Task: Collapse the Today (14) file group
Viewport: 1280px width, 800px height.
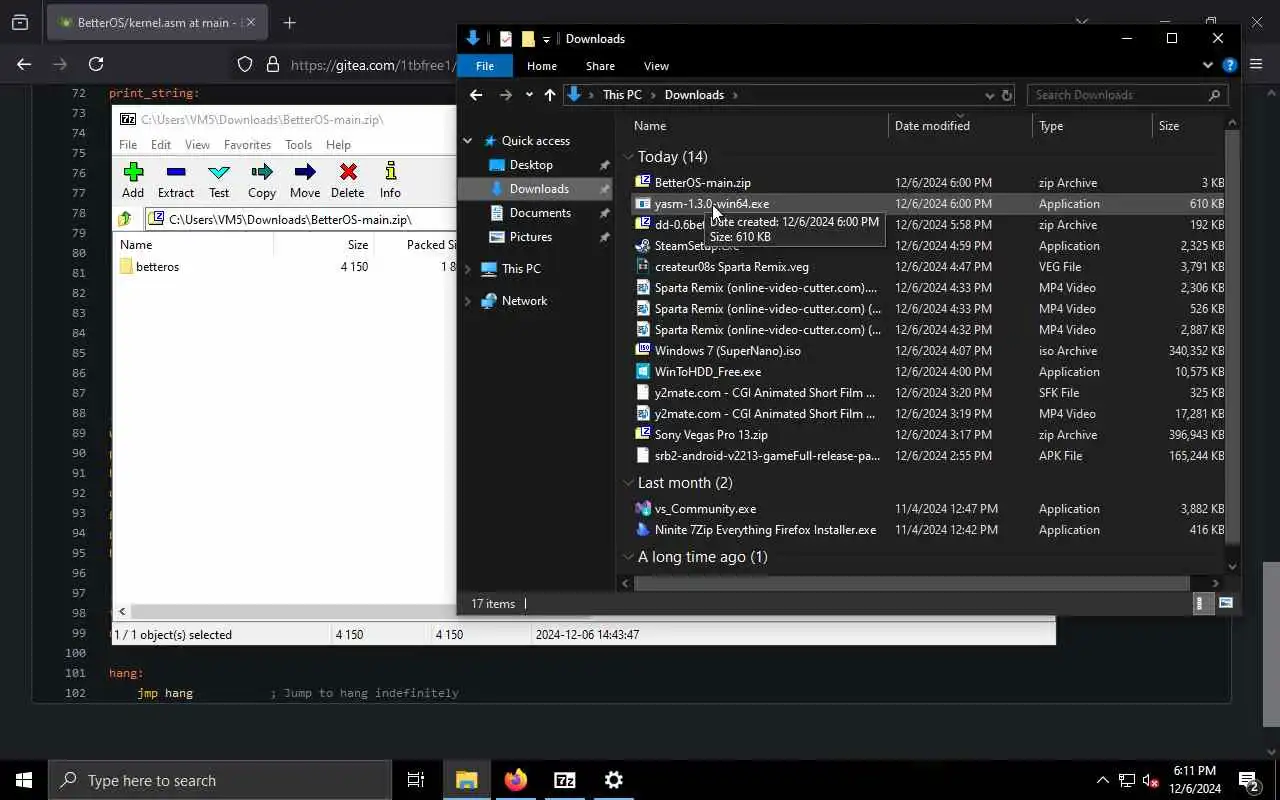Action: [628, 157]
